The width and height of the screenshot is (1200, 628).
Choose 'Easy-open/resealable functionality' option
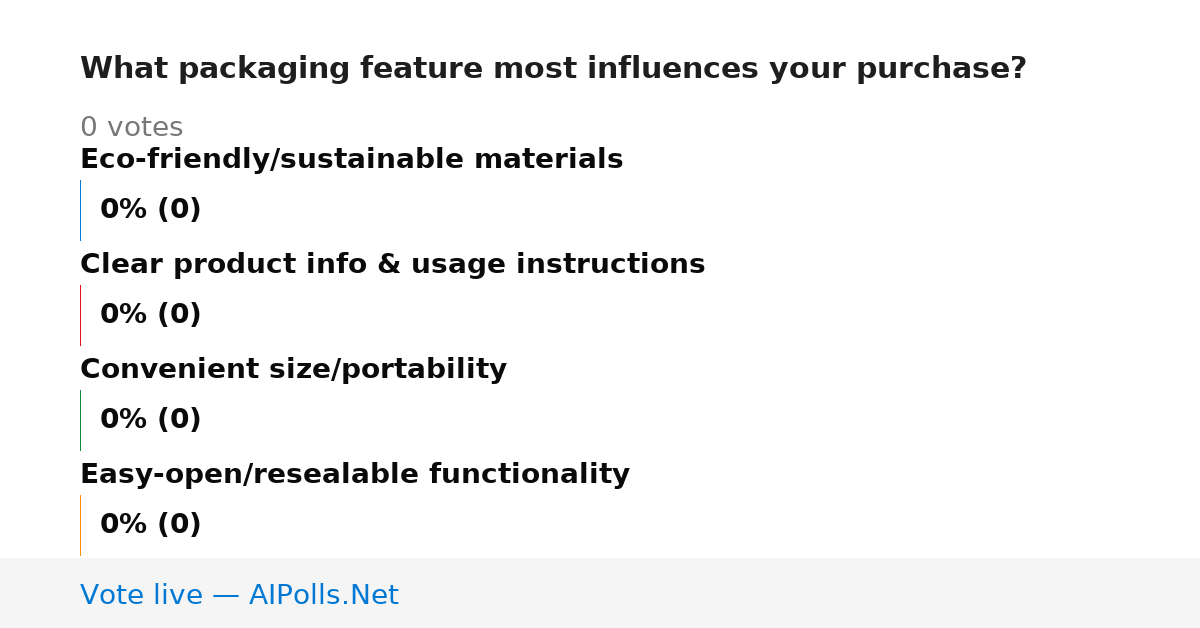(x=355, y=474)
